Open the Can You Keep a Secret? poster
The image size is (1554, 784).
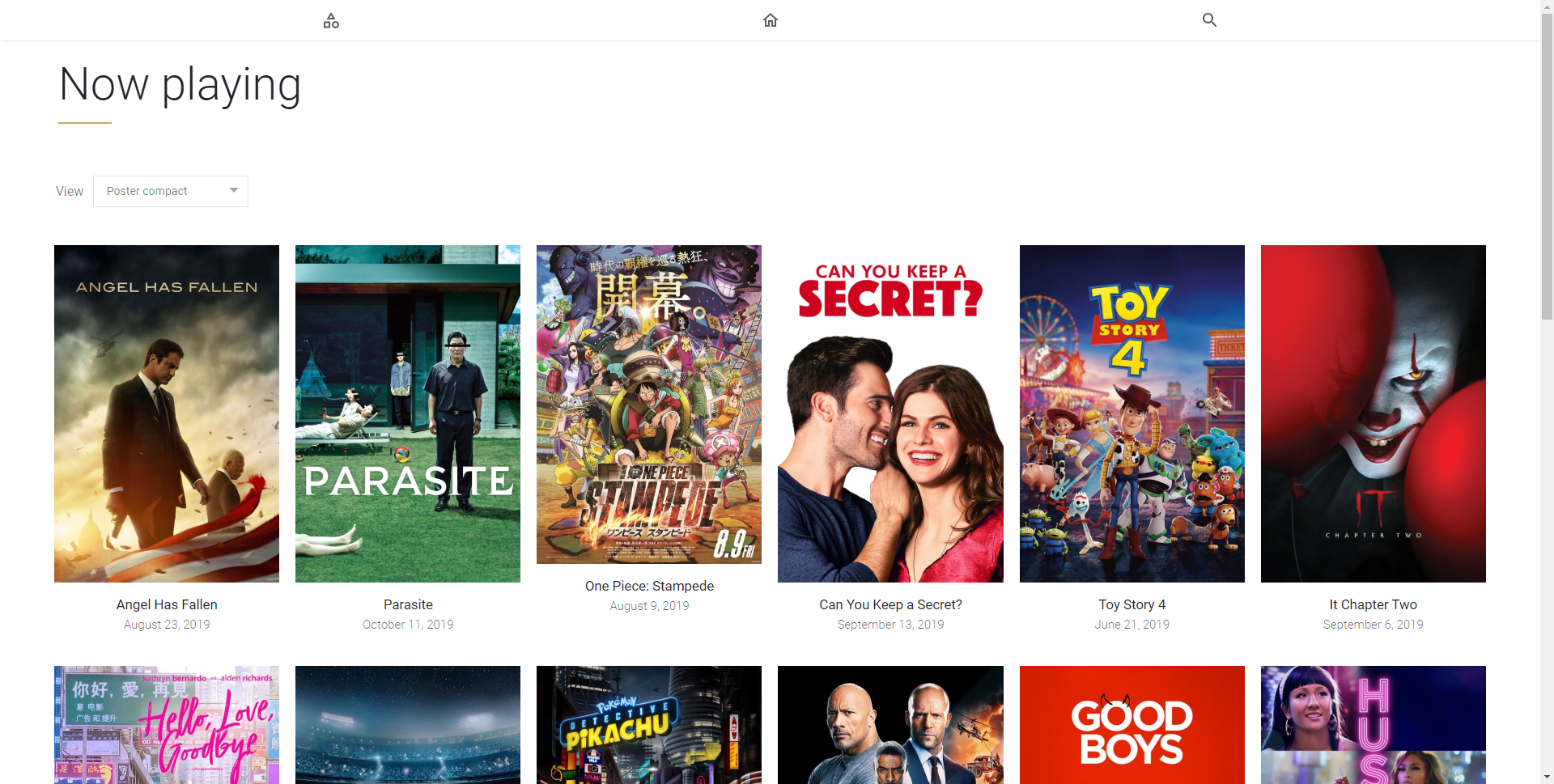coord(890,413)
